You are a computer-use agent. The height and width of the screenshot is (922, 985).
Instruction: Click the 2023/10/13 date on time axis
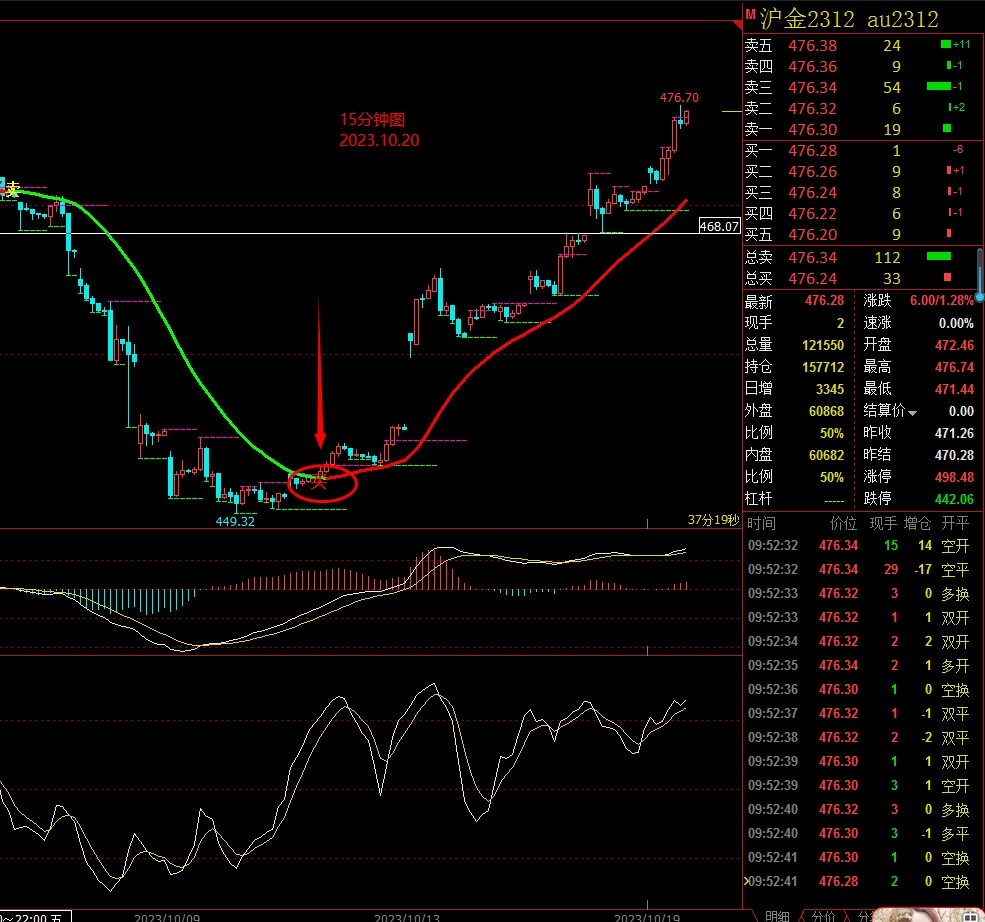408,916
